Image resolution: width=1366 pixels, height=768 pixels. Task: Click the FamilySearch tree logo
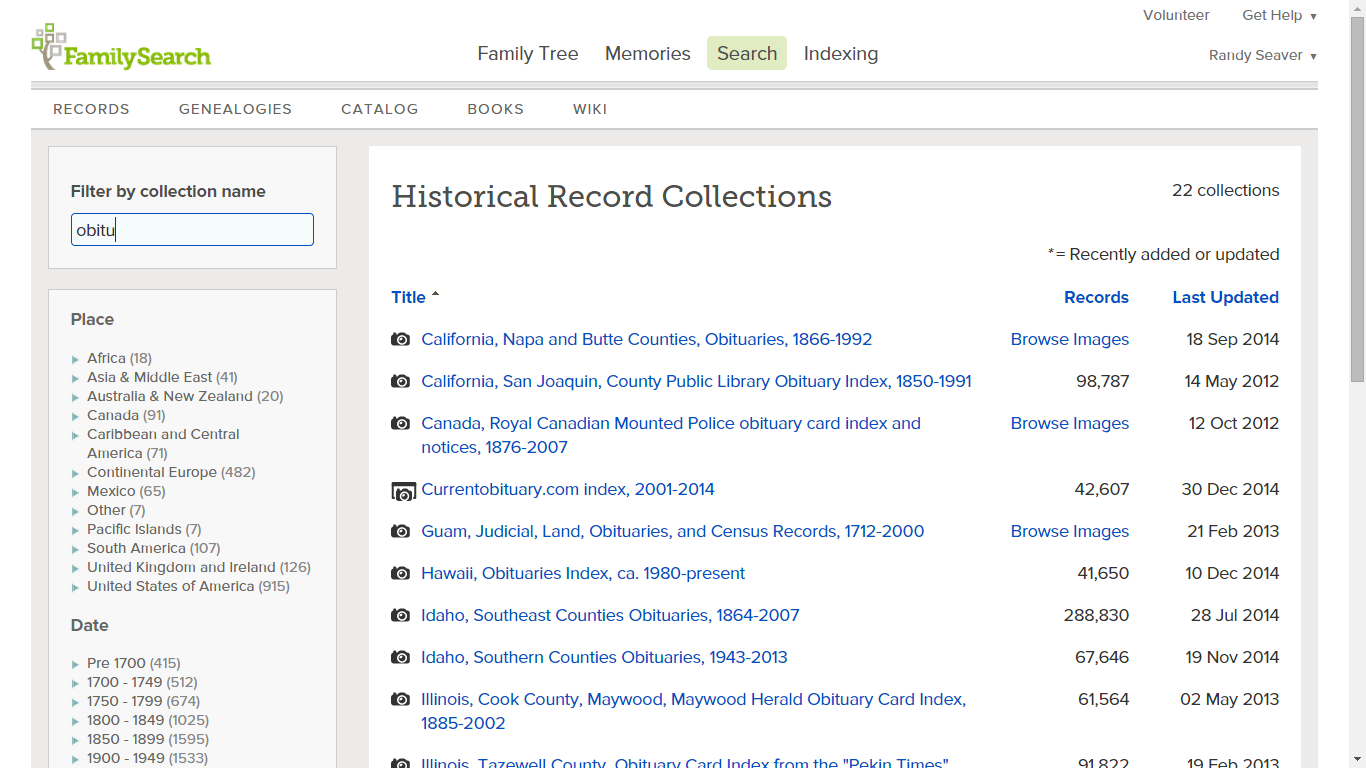pyautogui.click(x=50, y=46)
